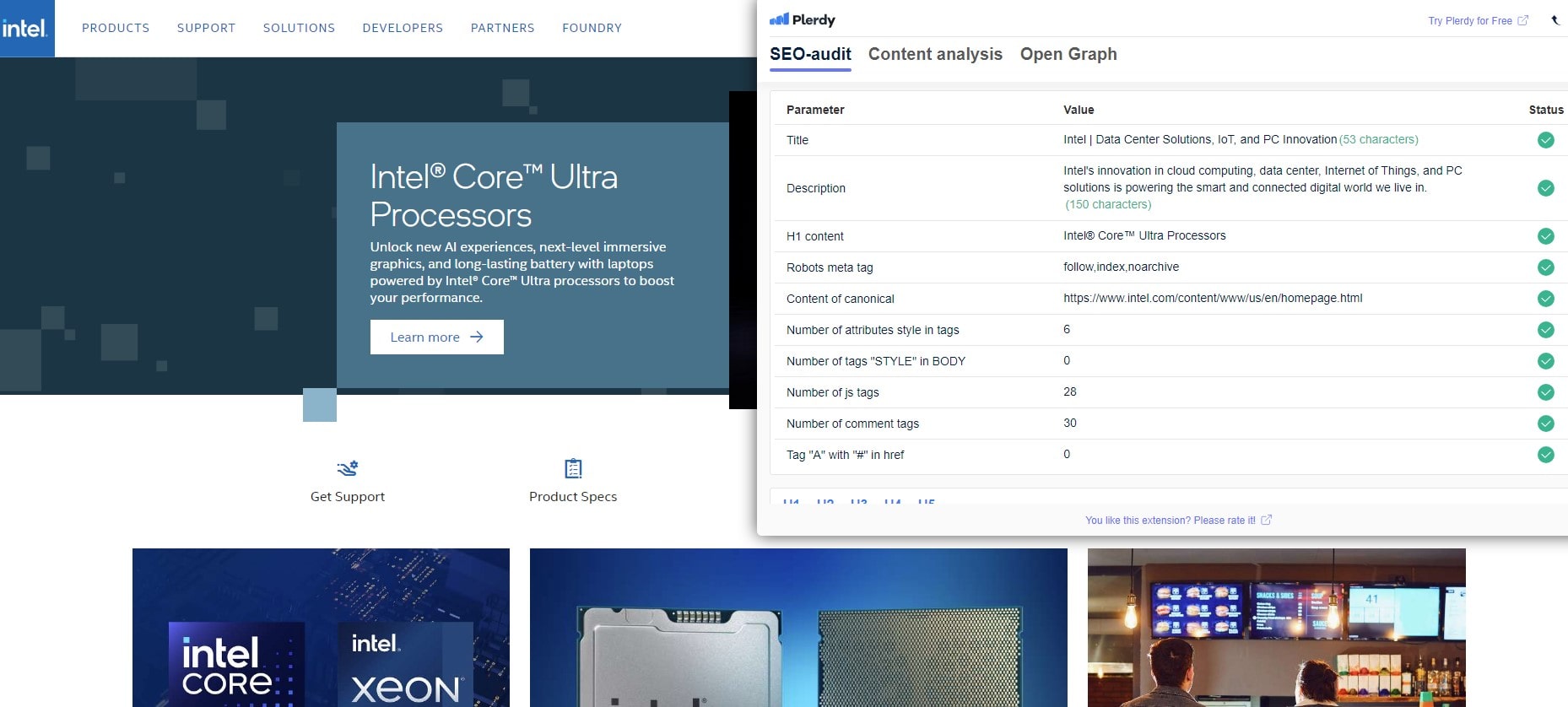1568x707 pixels.
Task: Click the Content of canonical status checkmark
Action: click(1545, 299)
